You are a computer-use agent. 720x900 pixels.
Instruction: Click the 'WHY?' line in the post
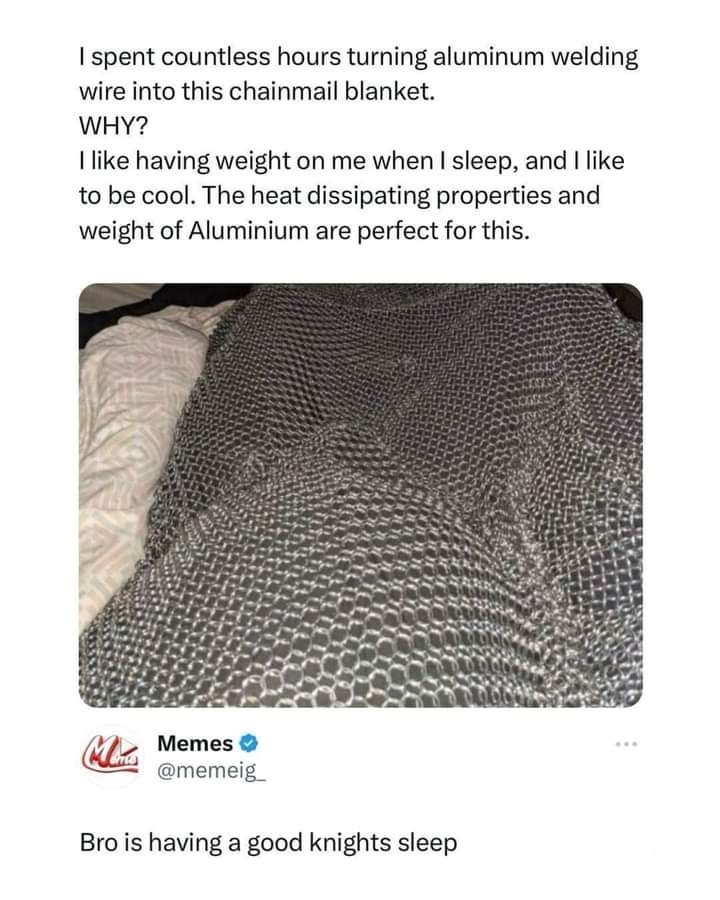(x=113, y=126)
